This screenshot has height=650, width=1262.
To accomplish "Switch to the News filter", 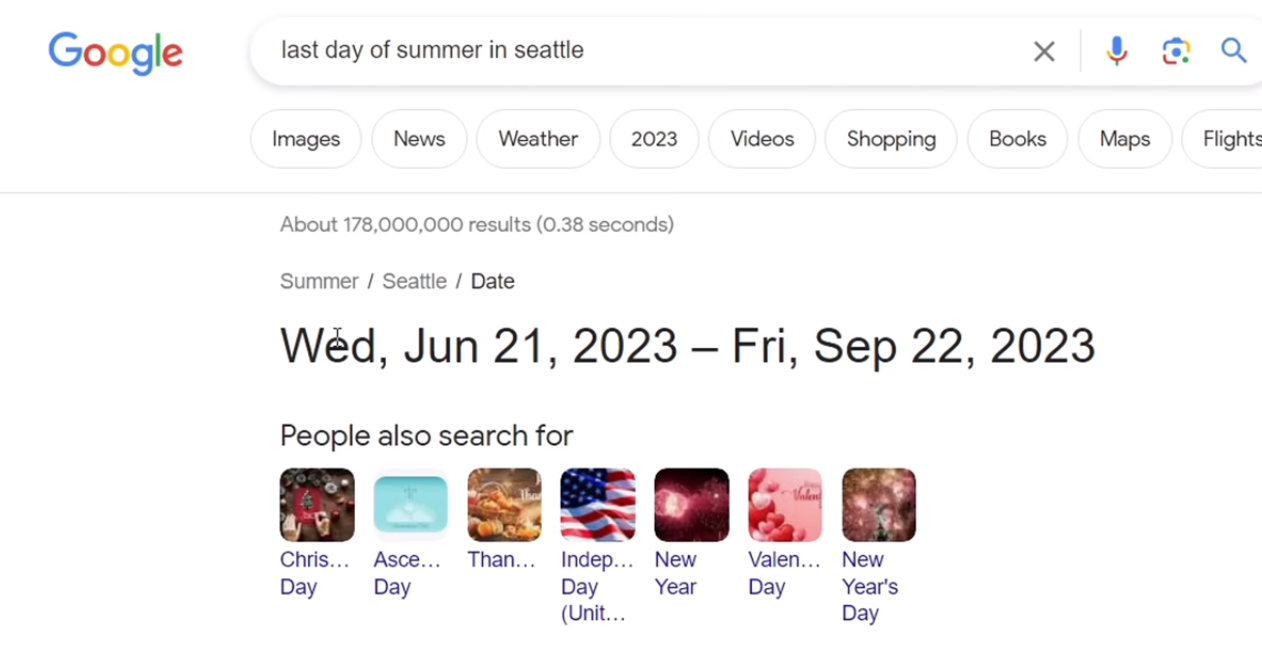I will coord(419,139).
